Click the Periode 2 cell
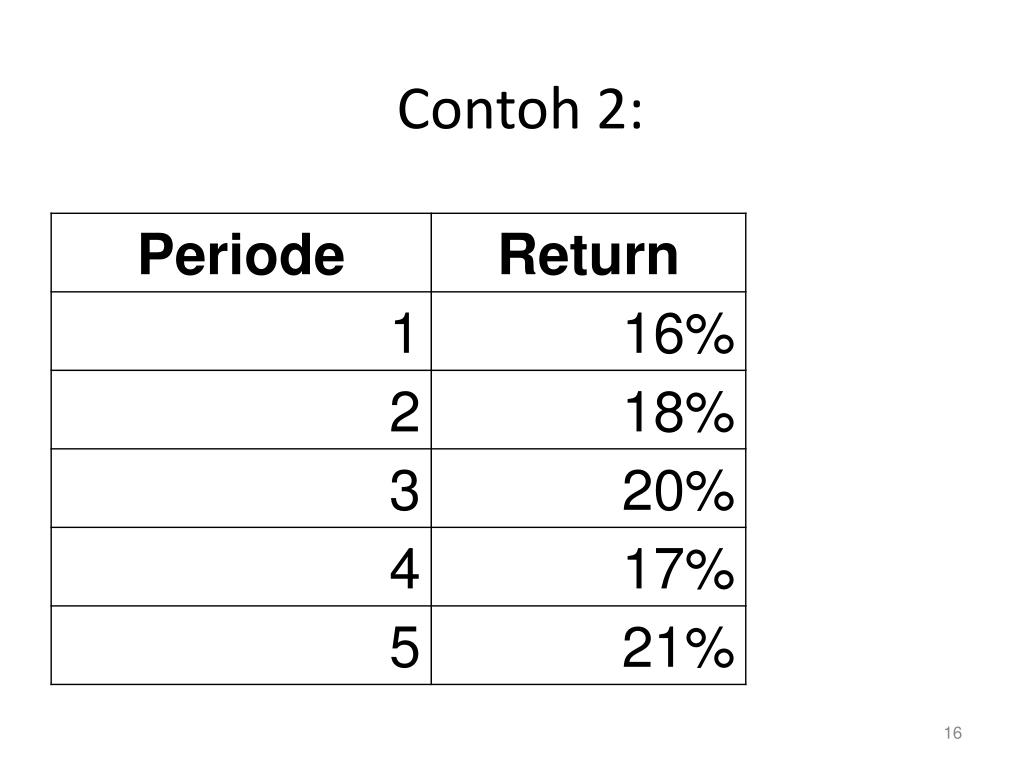This screenshot has width=1024, height=768. [241, 409]
